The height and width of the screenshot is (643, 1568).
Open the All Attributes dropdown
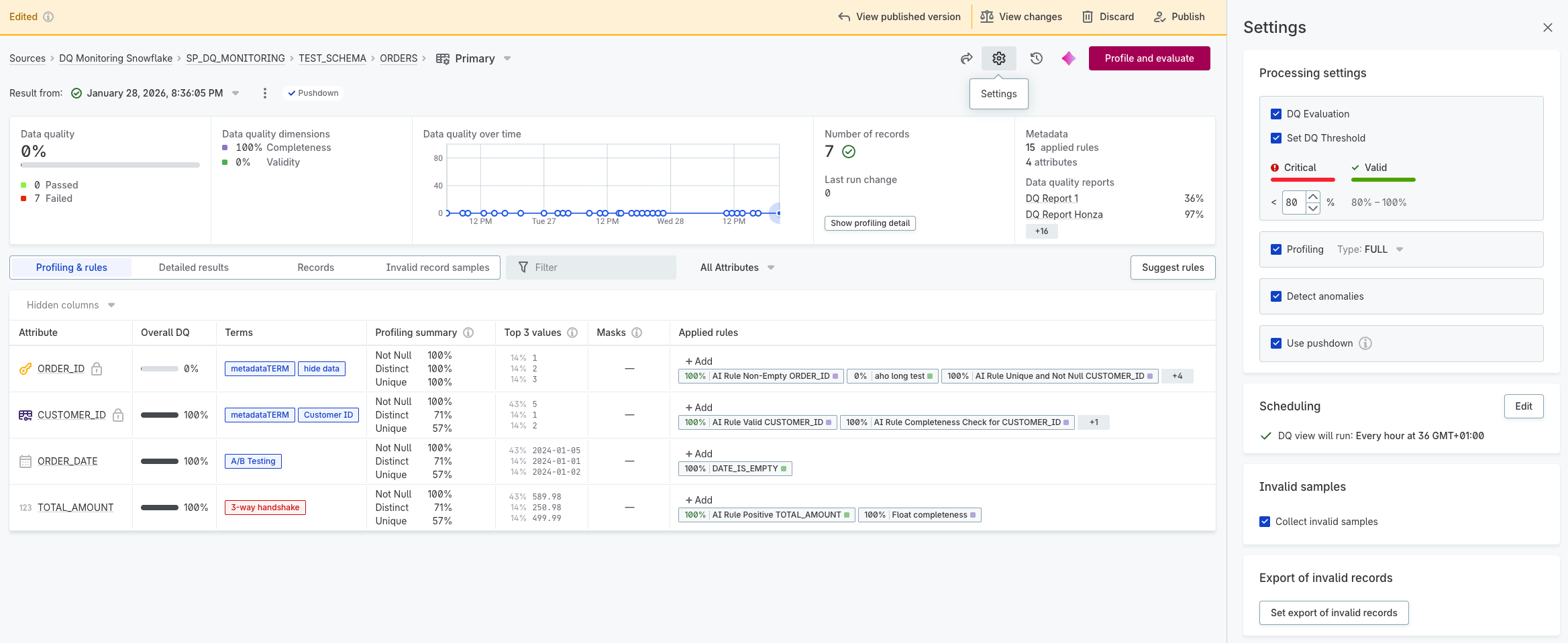tap(737, 268)
